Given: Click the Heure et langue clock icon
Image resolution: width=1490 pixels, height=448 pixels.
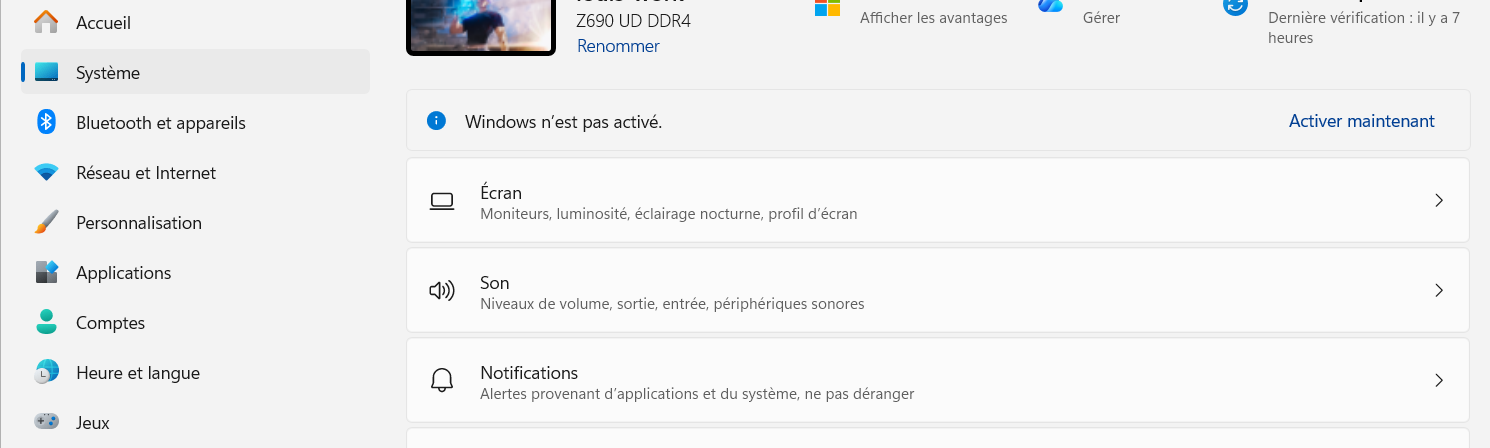Looking at the screenshot, I should click(x=46, y=372).
